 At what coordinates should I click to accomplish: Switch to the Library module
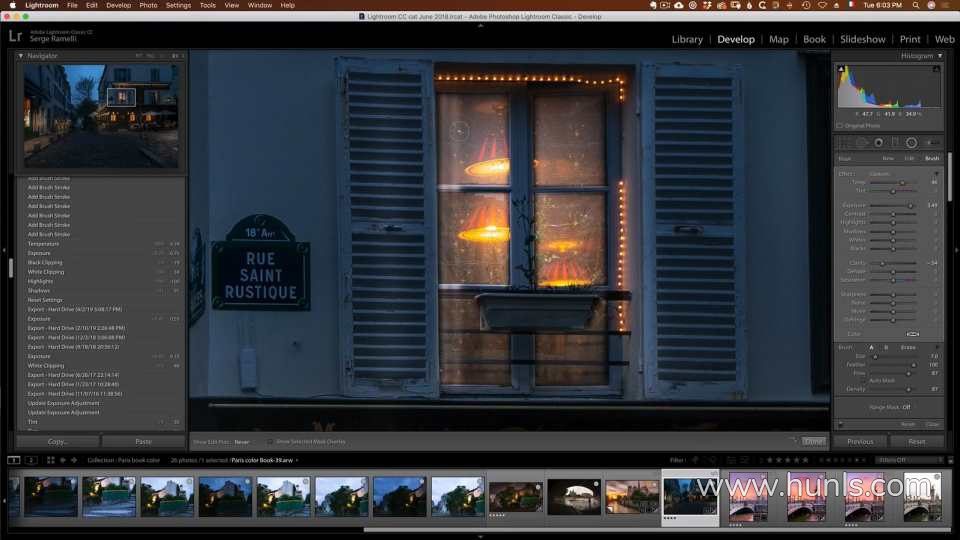[x=687, y=39]
